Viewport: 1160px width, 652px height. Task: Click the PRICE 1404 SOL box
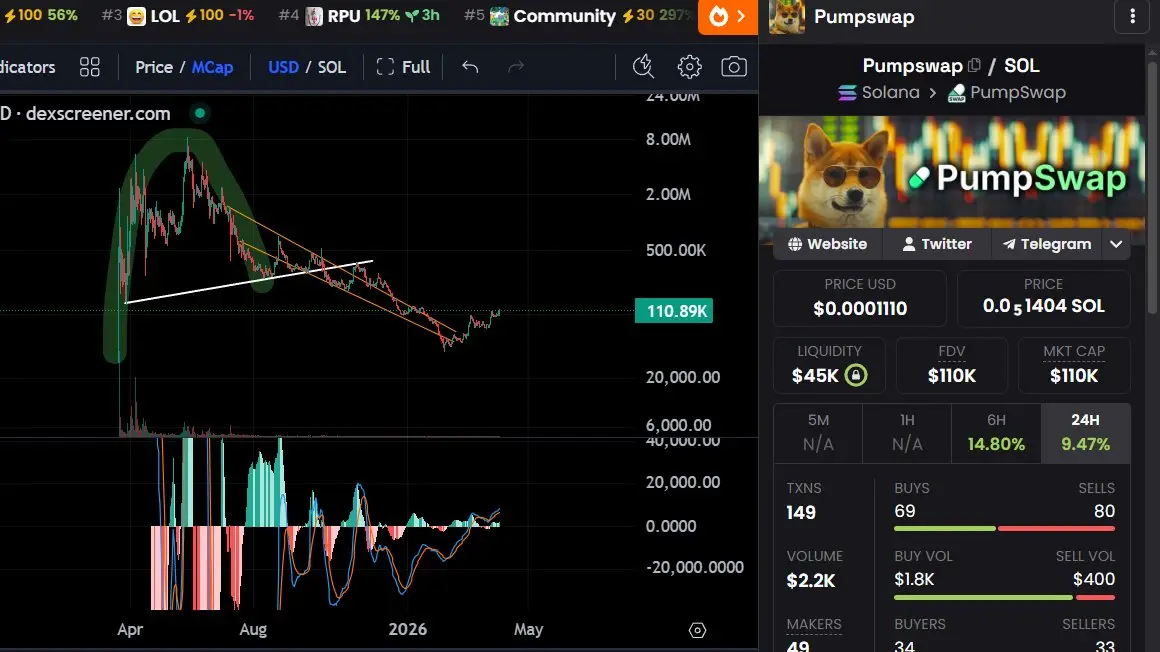click(x=1043, y=298)
